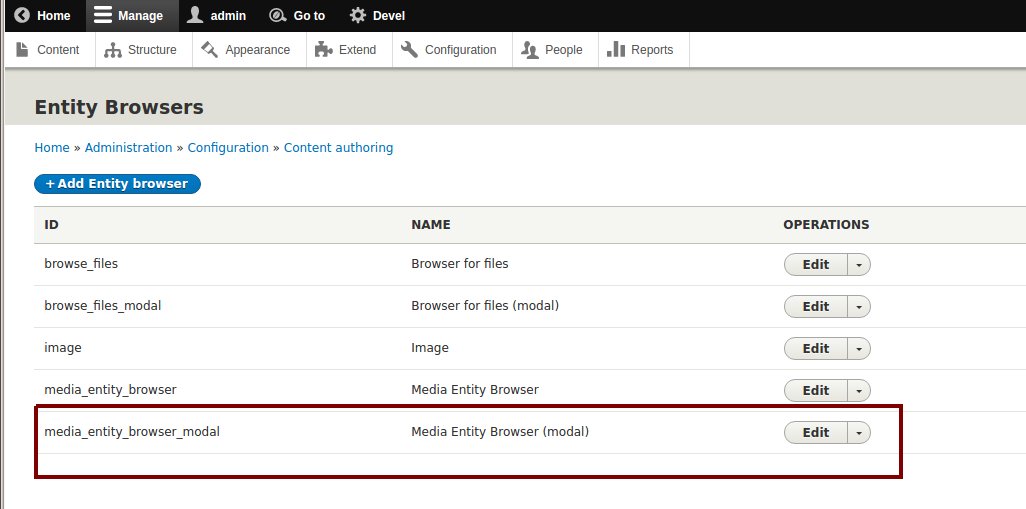Expand dropdown arrow for browse_files_modal row
Viewport: 1026px width, 509px height.
(x=859, y=307)
